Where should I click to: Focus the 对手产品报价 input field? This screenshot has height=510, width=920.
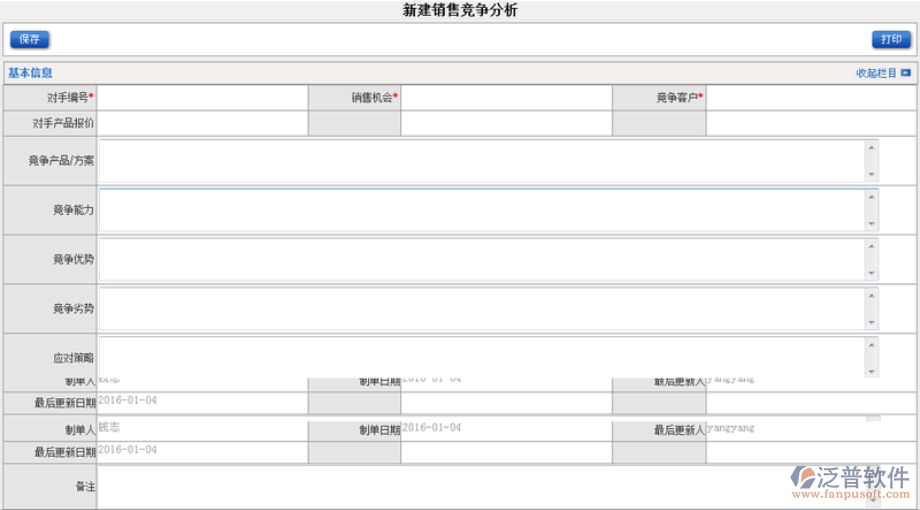coord(203,123)
